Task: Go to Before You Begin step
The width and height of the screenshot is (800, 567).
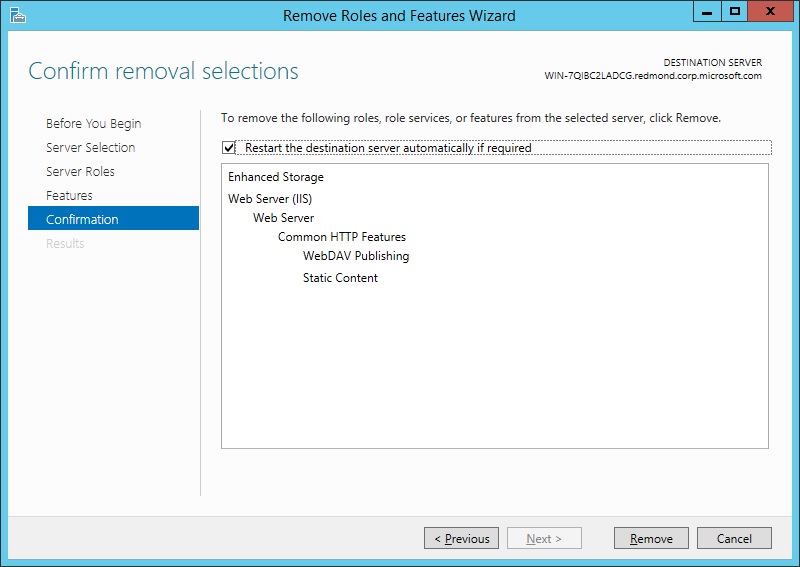Action: pyautogui.click(x=93, y=124)
